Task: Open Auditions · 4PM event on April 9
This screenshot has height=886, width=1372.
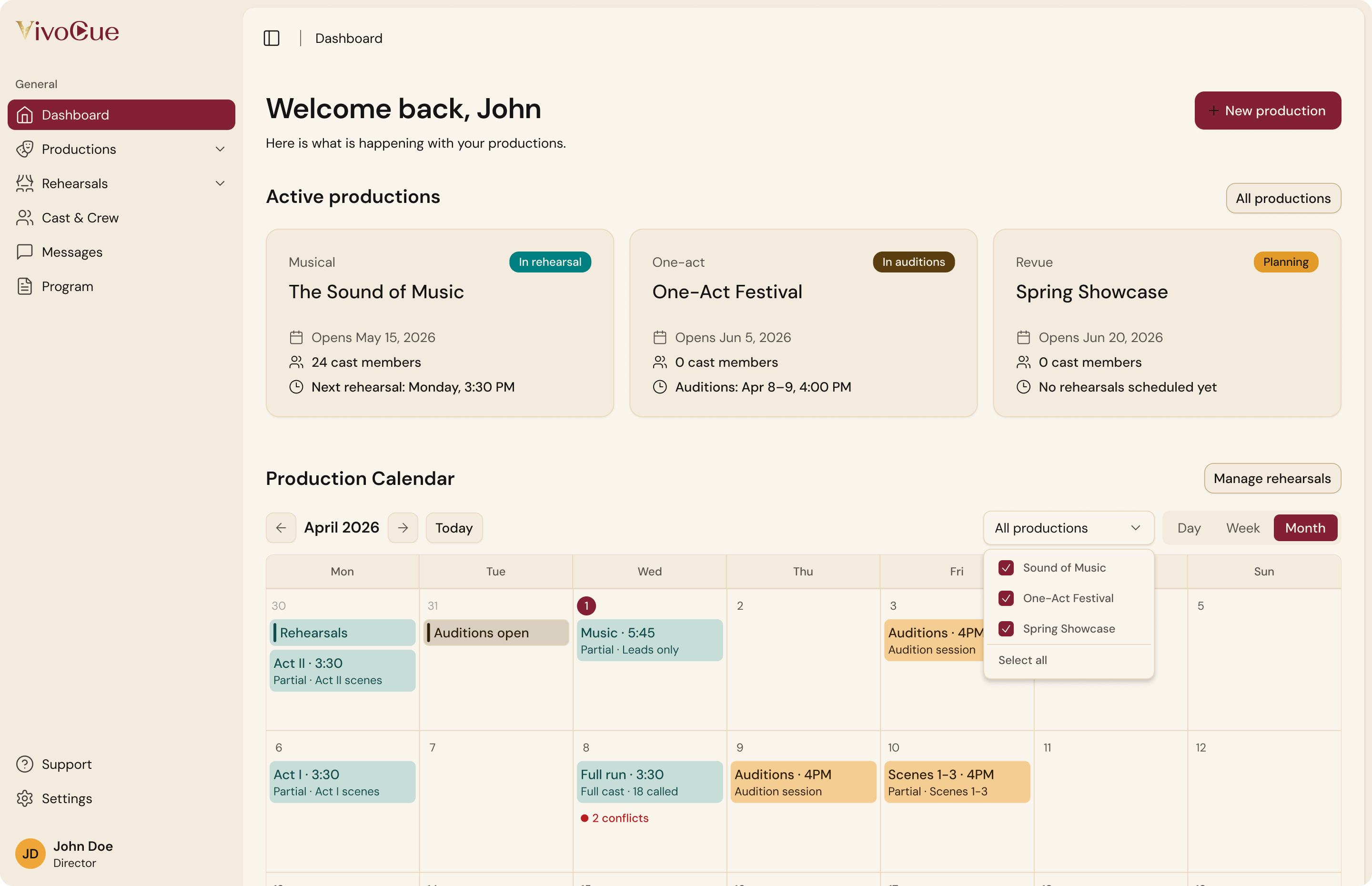Action: coord(803,782)
